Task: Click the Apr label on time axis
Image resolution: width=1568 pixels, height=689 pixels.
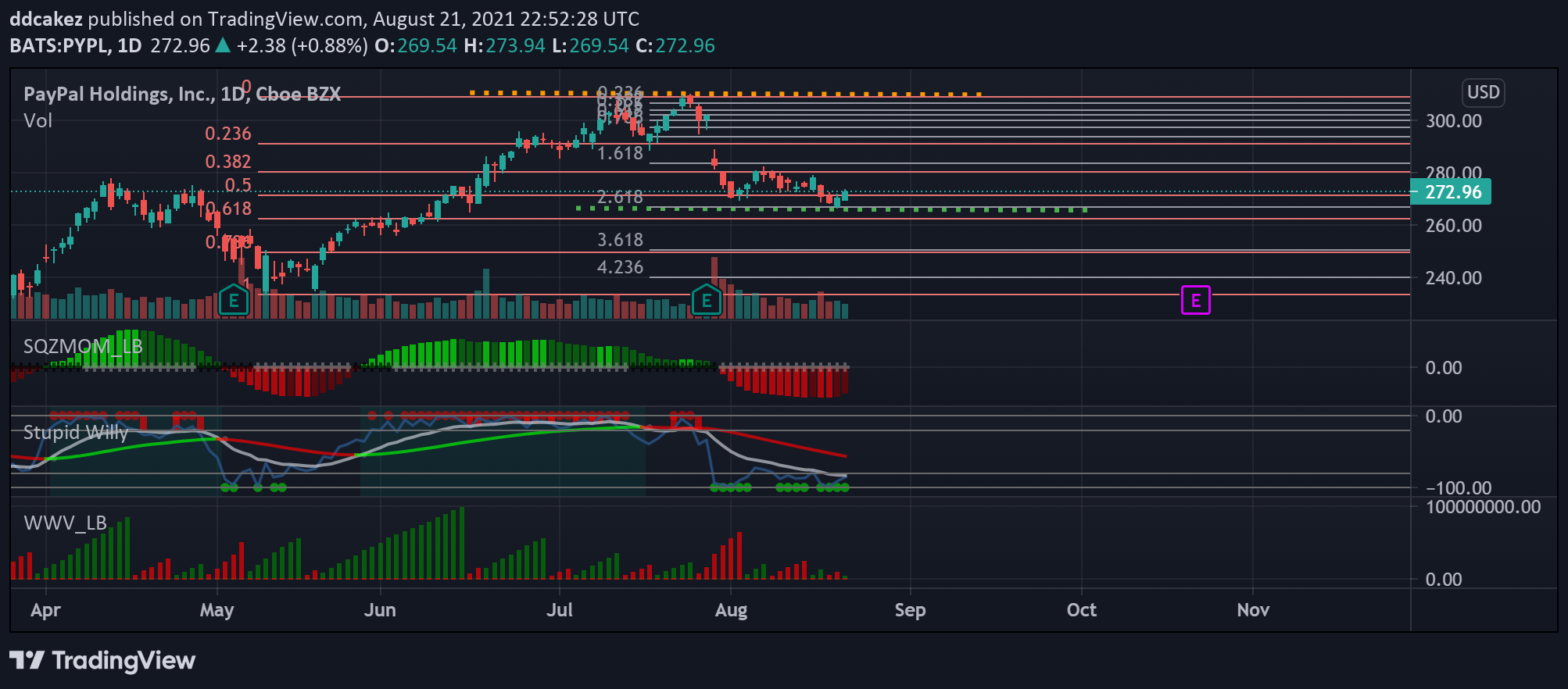Action: pyautogui.click(x=45, y=610)
